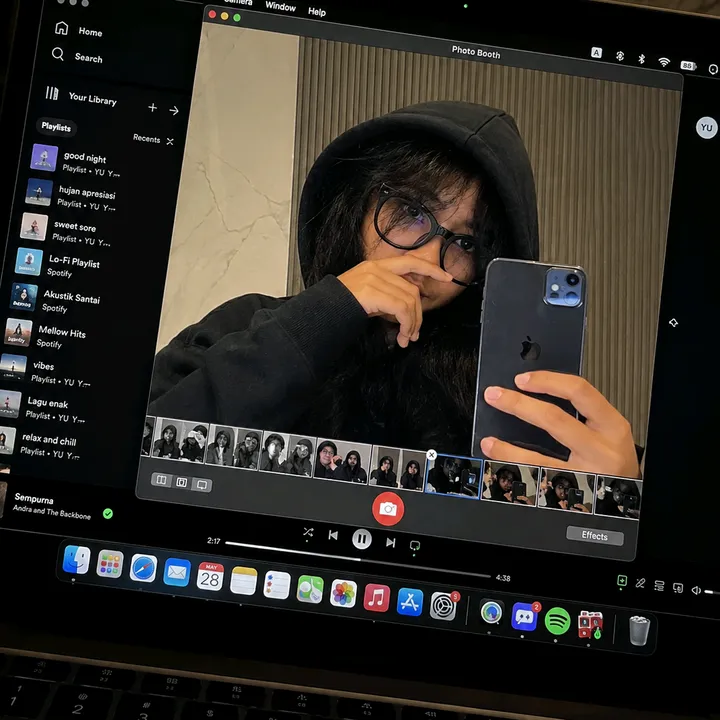Open Reminders from the Dock
Screen dimensions: 720x720
tap(277, 585)
